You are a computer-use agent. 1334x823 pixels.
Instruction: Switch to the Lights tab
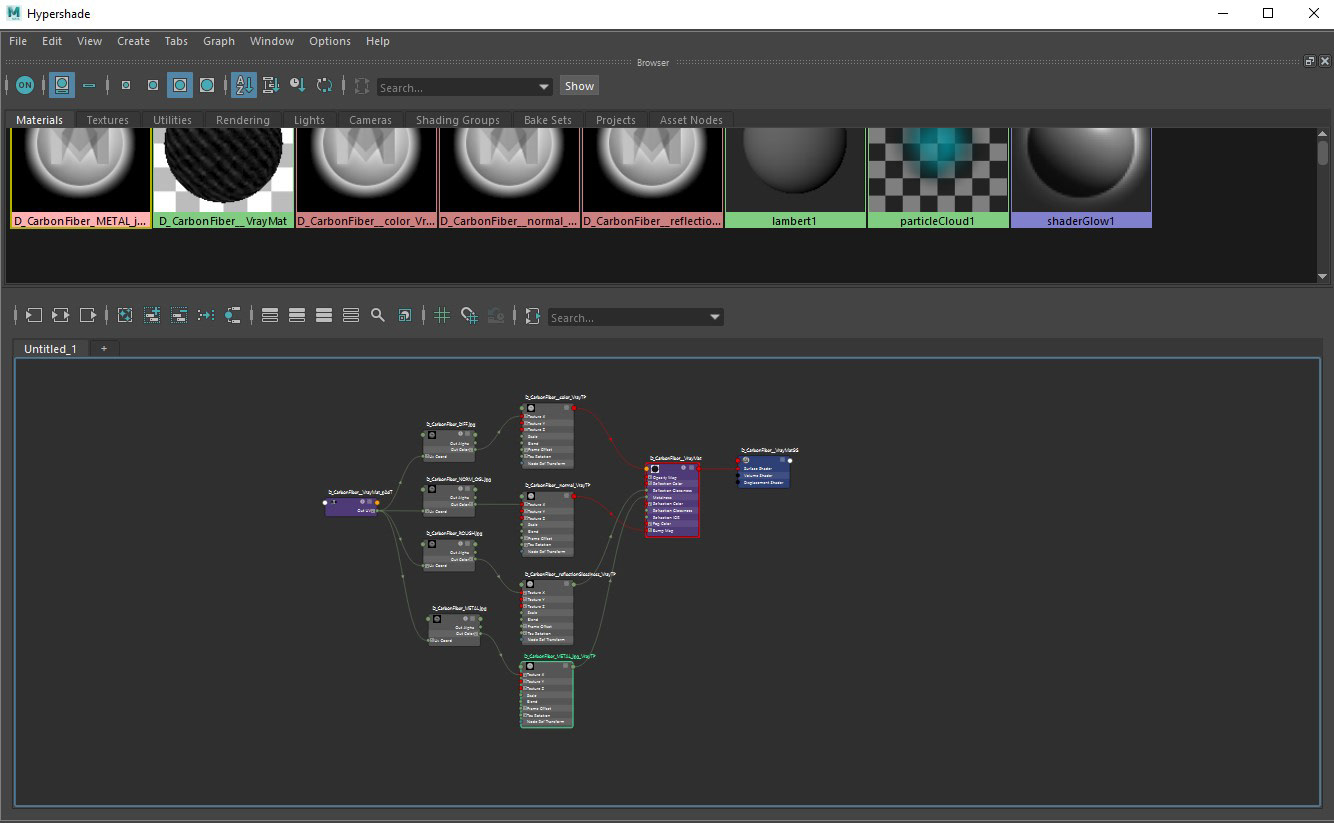click(x=309, y=120)
